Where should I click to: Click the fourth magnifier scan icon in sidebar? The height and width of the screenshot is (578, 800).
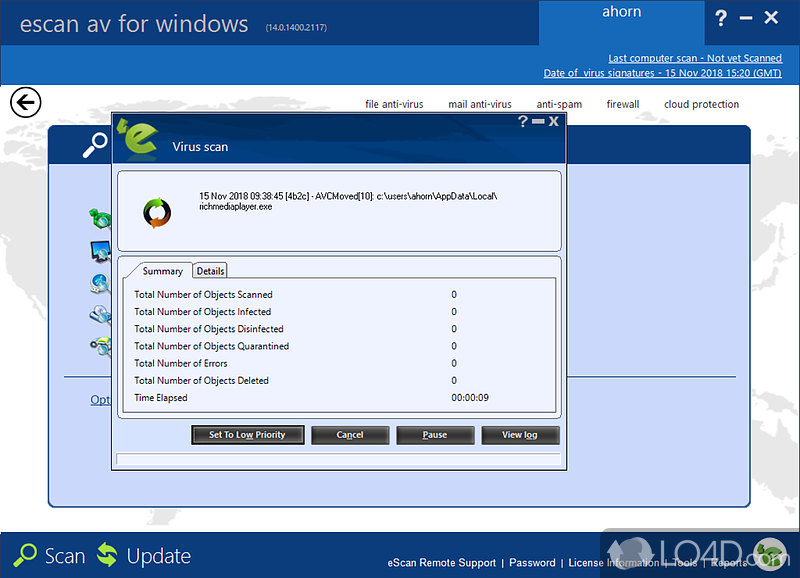point(101,315)
